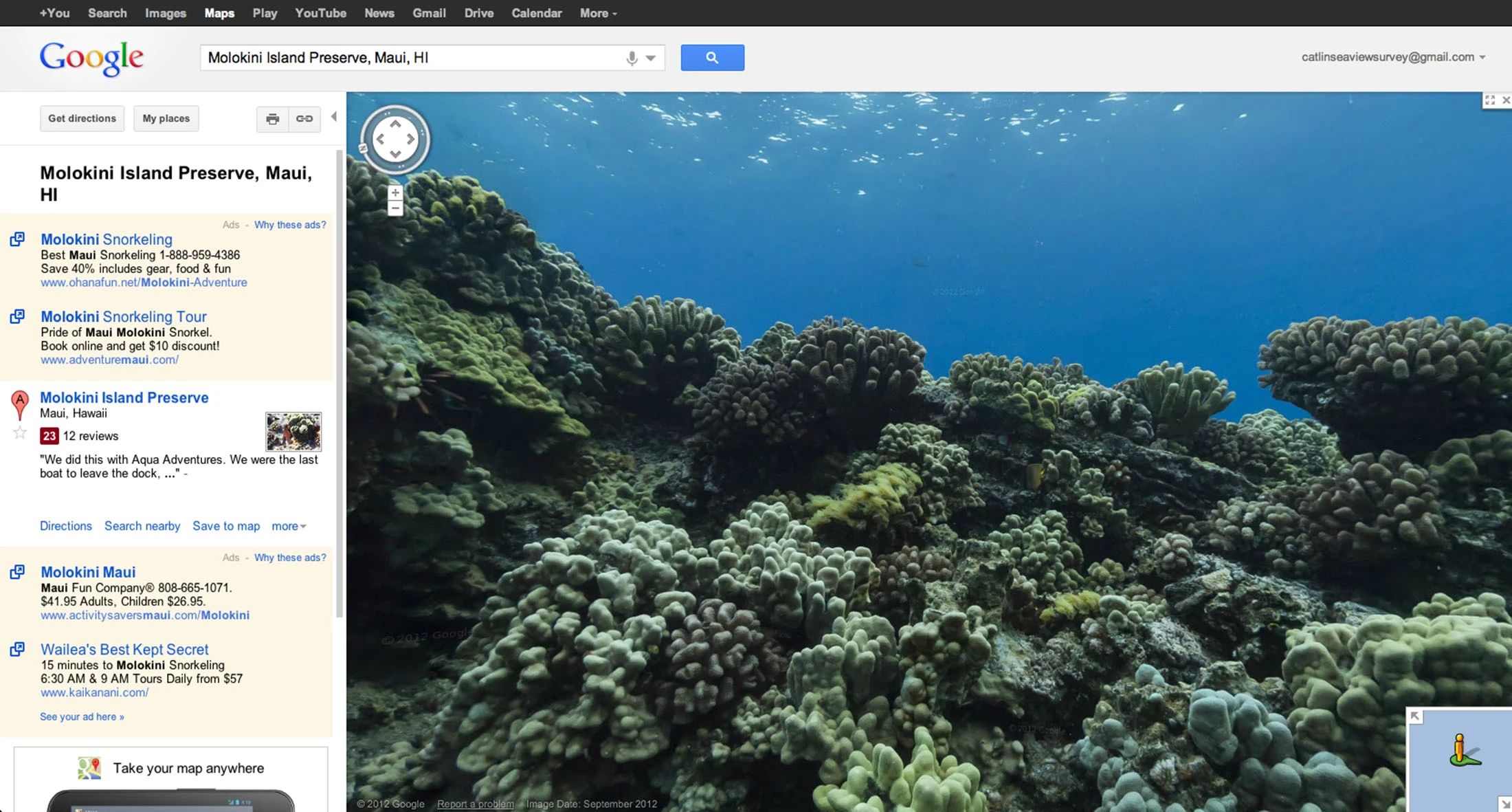Open the Molokini Island Preserve result title

tap(124, 397)
